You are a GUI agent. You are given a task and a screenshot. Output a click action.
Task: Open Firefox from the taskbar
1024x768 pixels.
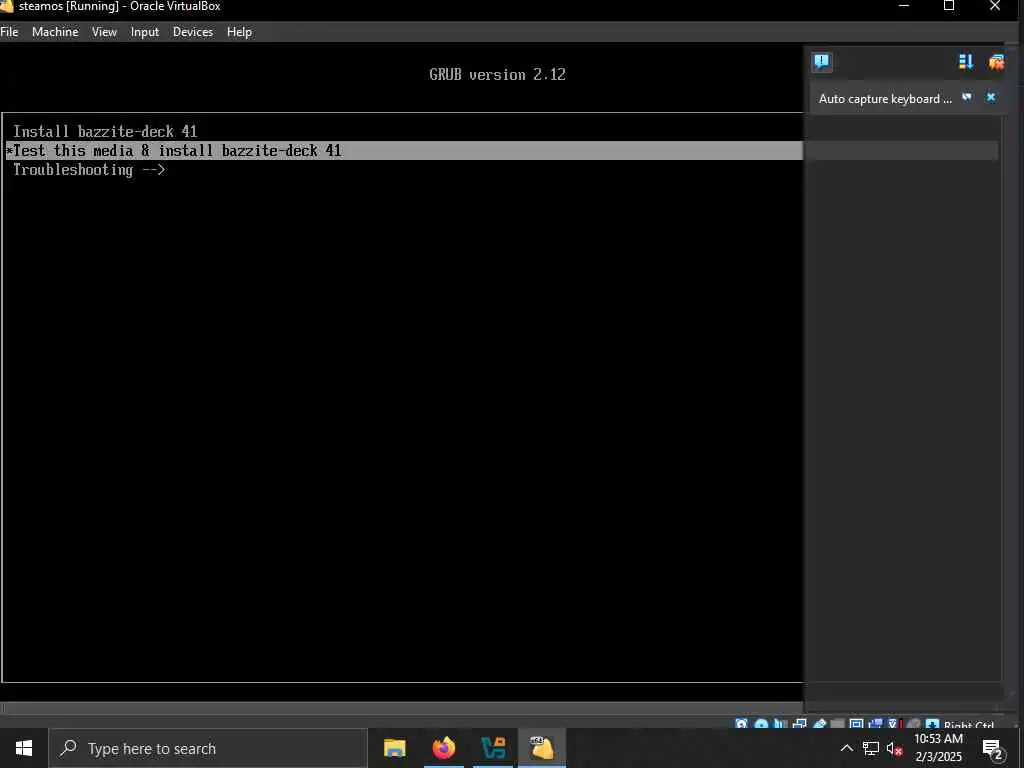click(444, 748)
